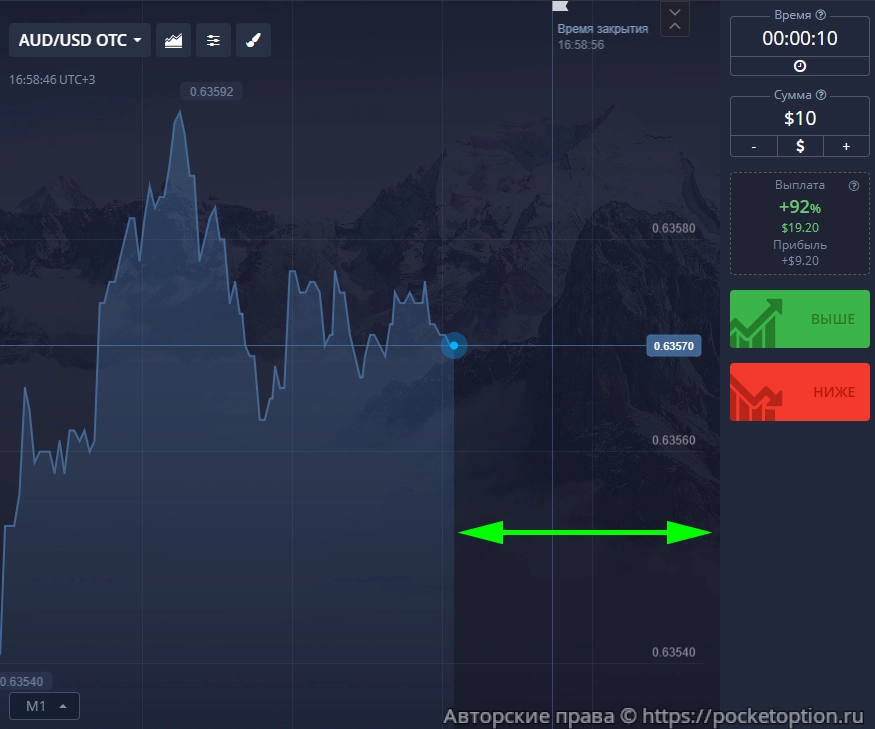Click the 00:00:10 trade time field

(x=799, y=39)
